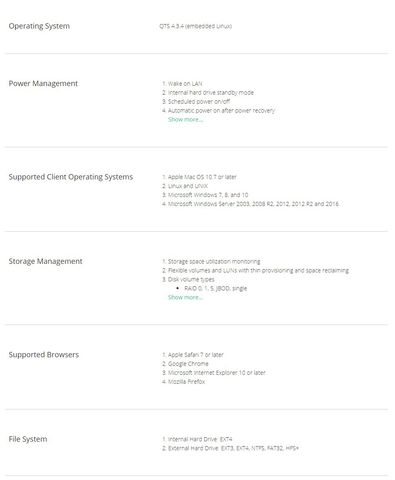The height and width of the screenshot is (480, 395).
Task: Click Scheduled power on/off list item
Action: point(196,101)
